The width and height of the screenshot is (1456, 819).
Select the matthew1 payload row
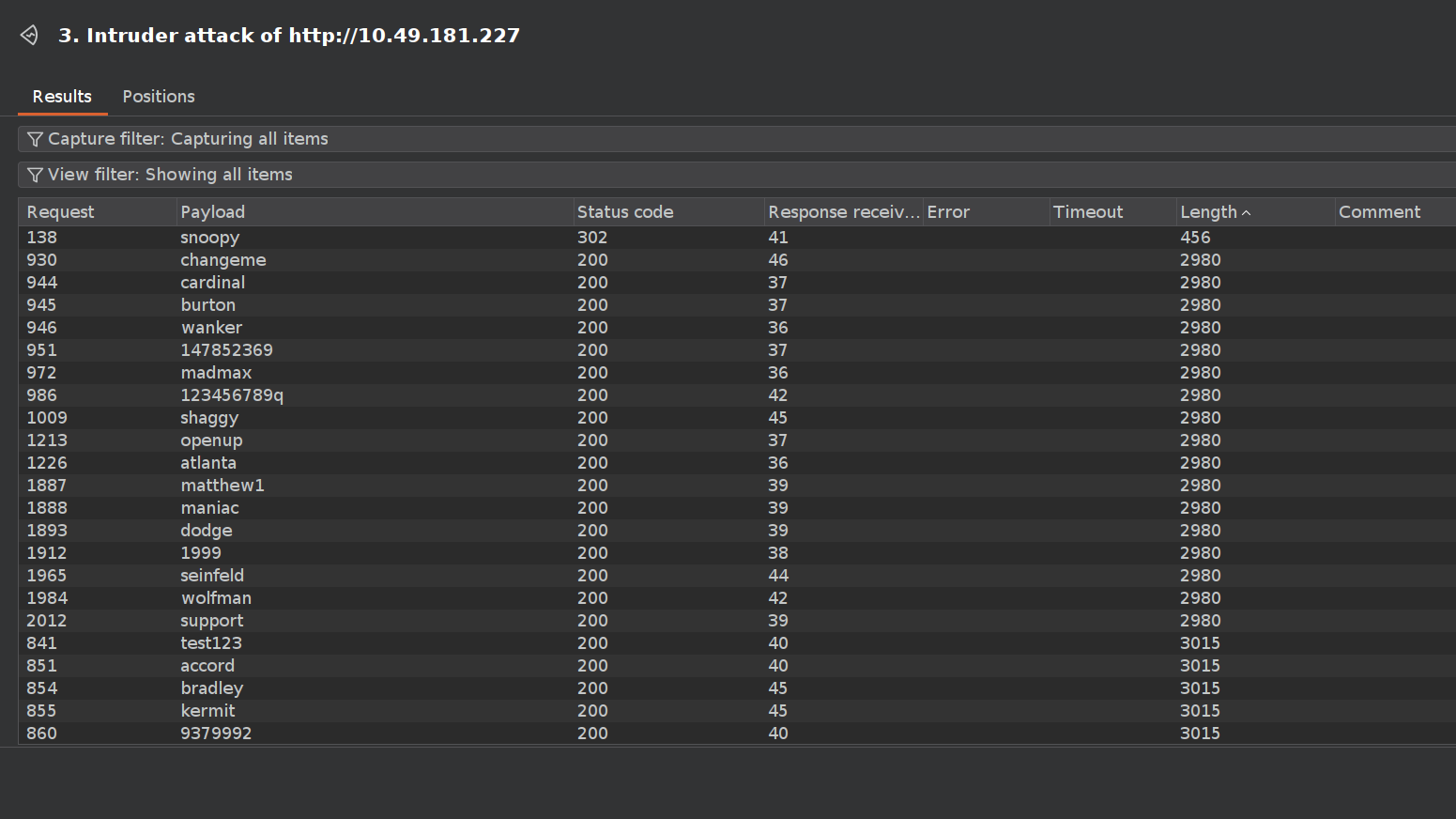click(737, 486)
